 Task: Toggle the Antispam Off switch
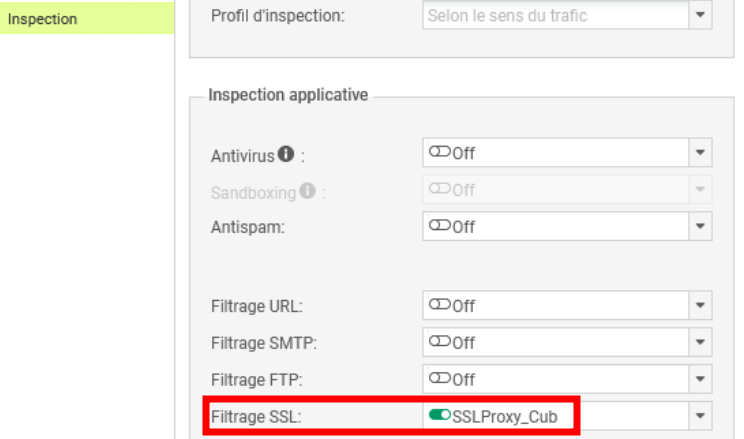(x=439, y=226)
